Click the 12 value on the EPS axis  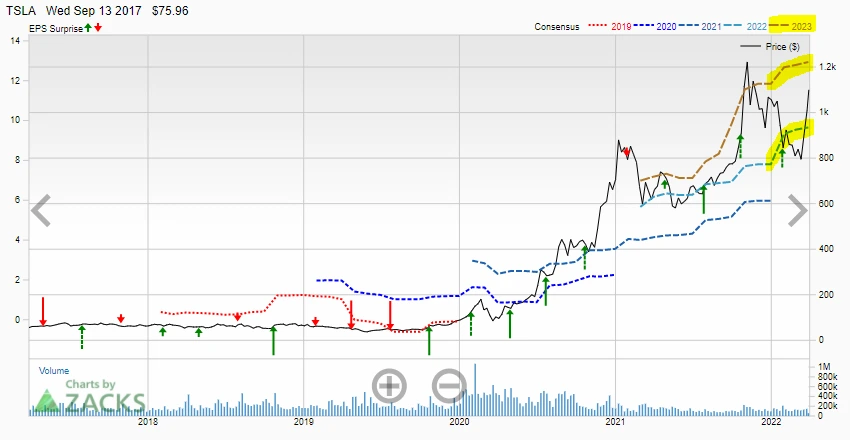click(16, 80)
